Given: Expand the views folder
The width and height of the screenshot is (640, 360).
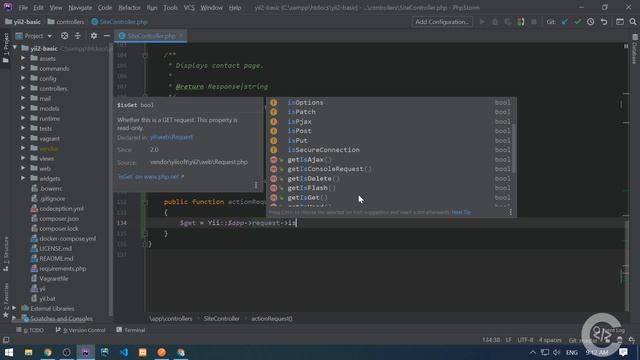Looking at the screenshot, I should click(x=23, y=158).
